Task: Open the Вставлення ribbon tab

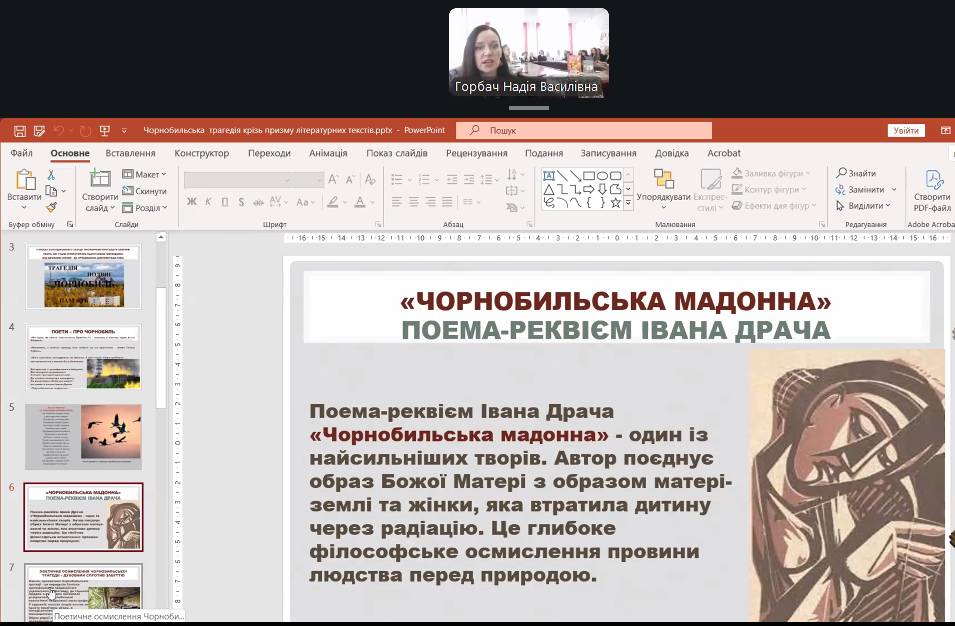Action: pos(130,153)
